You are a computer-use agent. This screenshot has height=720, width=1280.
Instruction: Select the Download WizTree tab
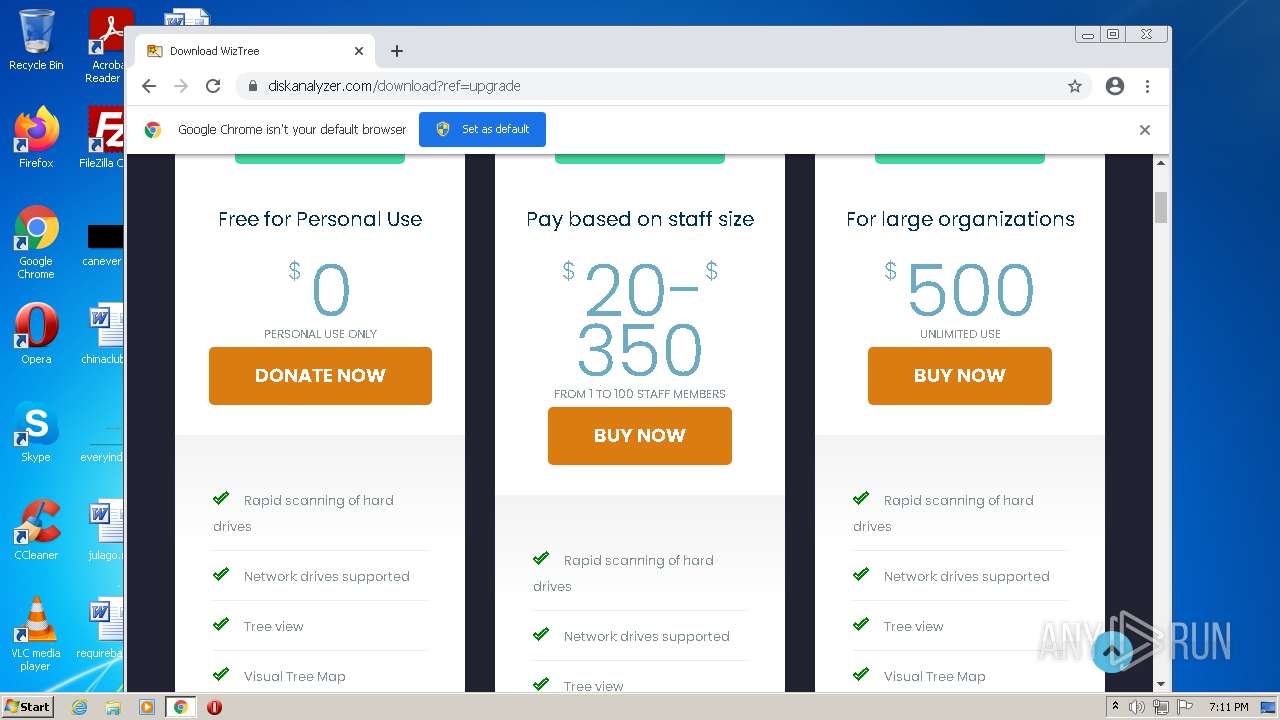tap(250, 51)
